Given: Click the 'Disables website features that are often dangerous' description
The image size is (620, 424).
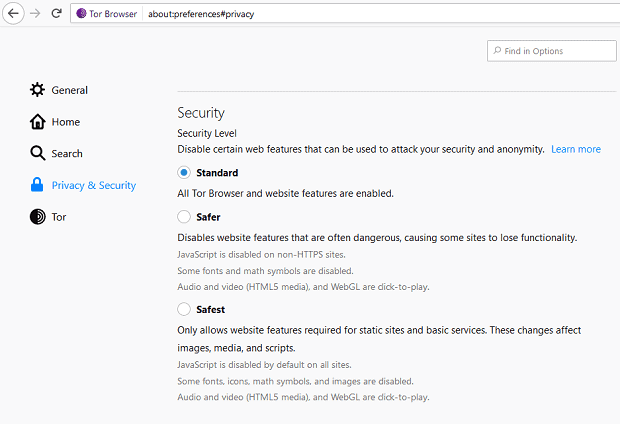Looking at the screenshot, I should 377,238.
